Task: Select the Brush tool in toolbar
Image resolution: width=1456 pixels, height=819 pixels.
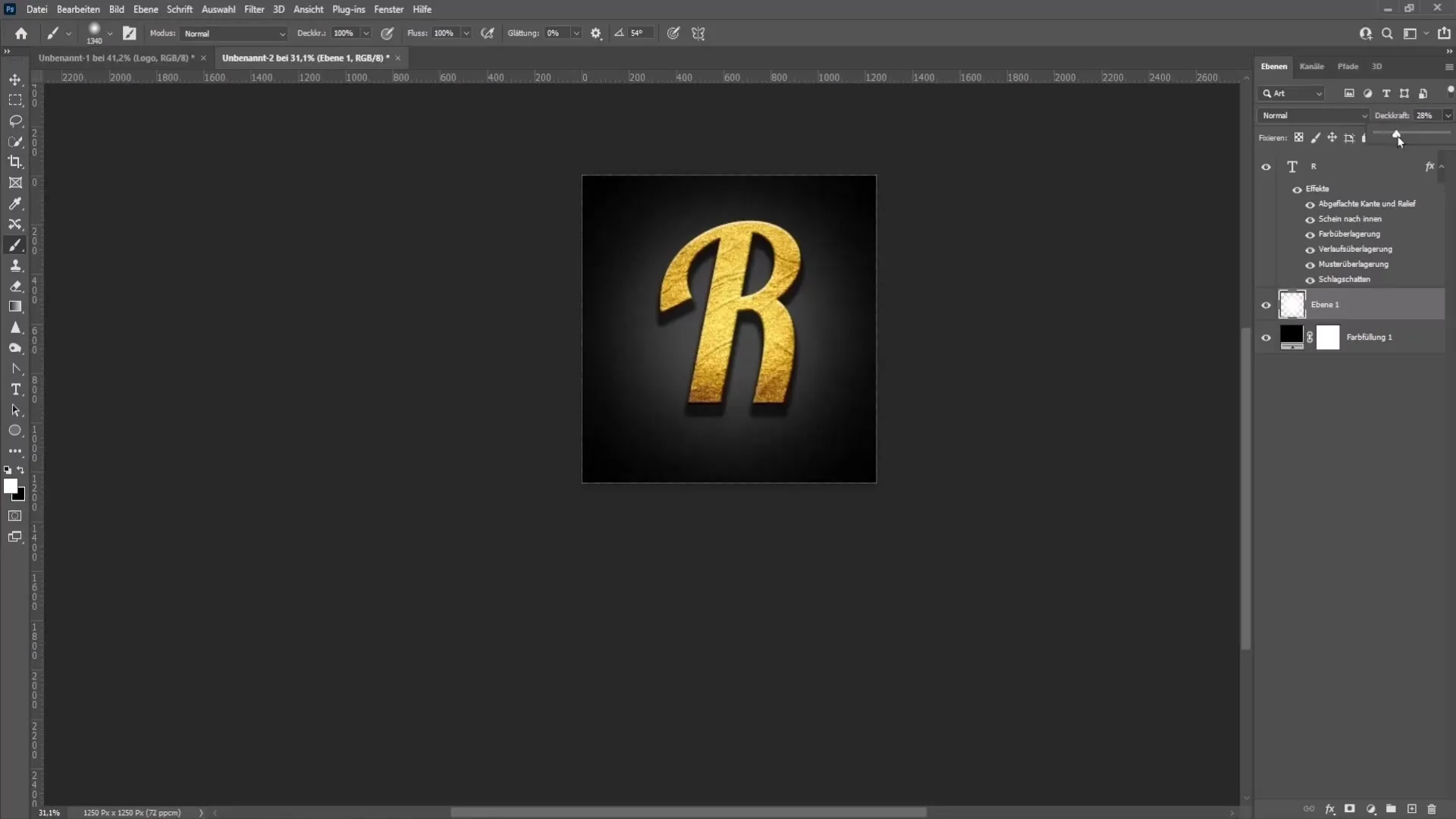Action: pos(15,244)
